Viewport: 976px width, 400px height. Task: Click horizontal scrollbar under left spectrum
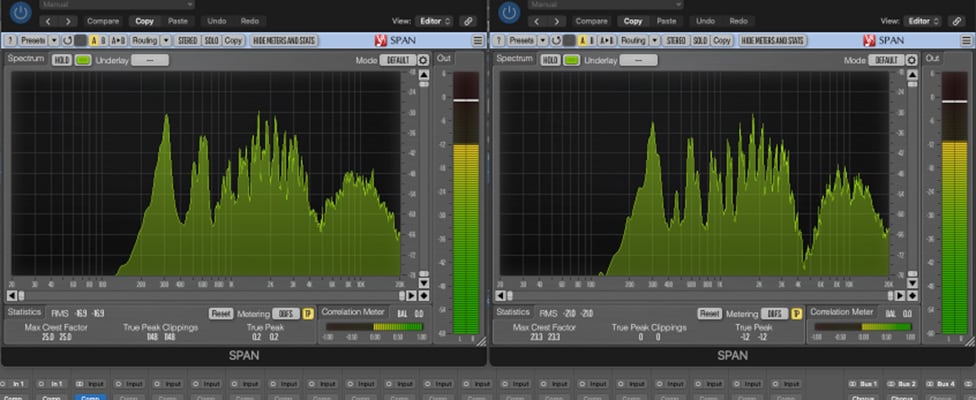(212, 295)
